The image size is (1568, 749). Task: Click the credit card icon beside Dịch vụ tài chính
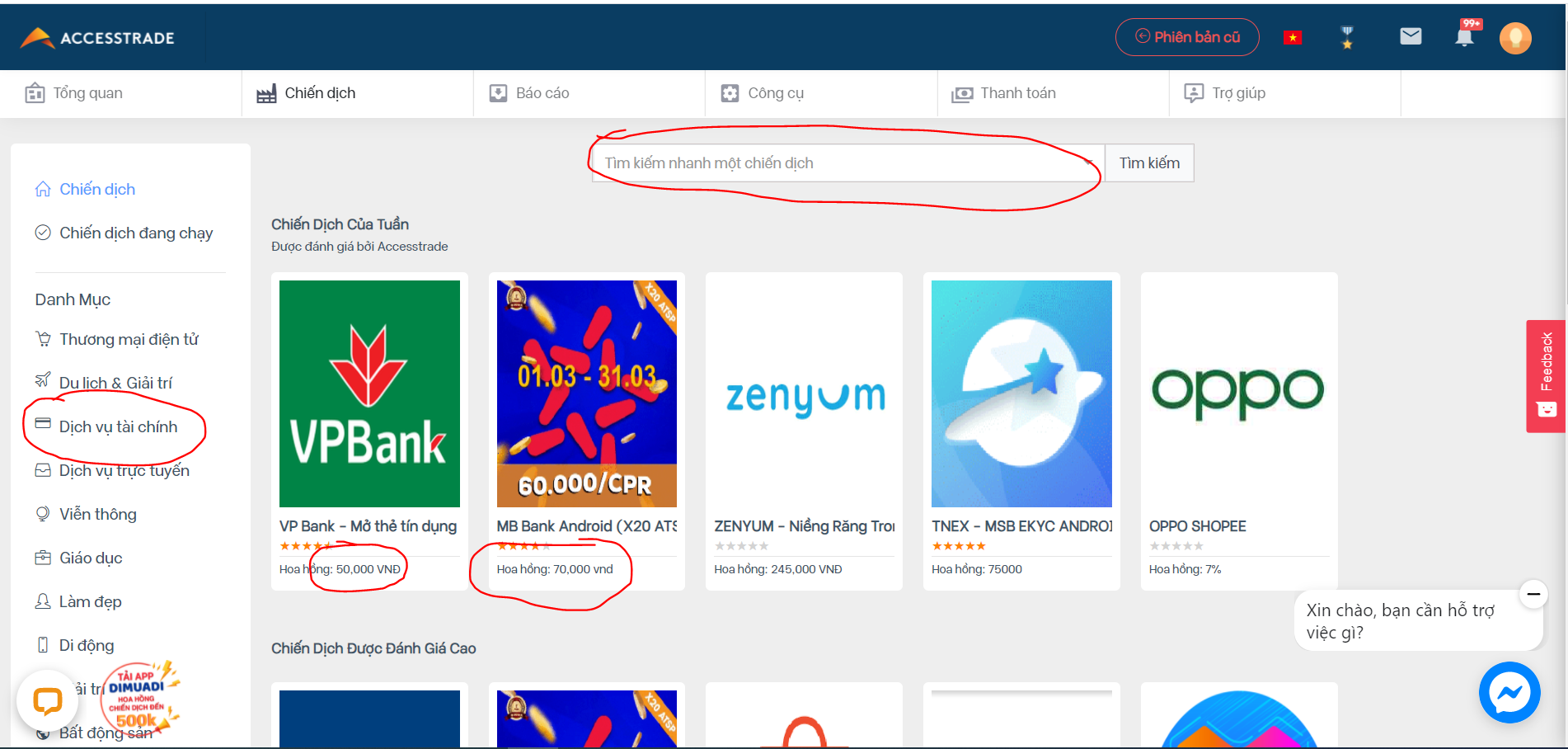pos(43,424)
